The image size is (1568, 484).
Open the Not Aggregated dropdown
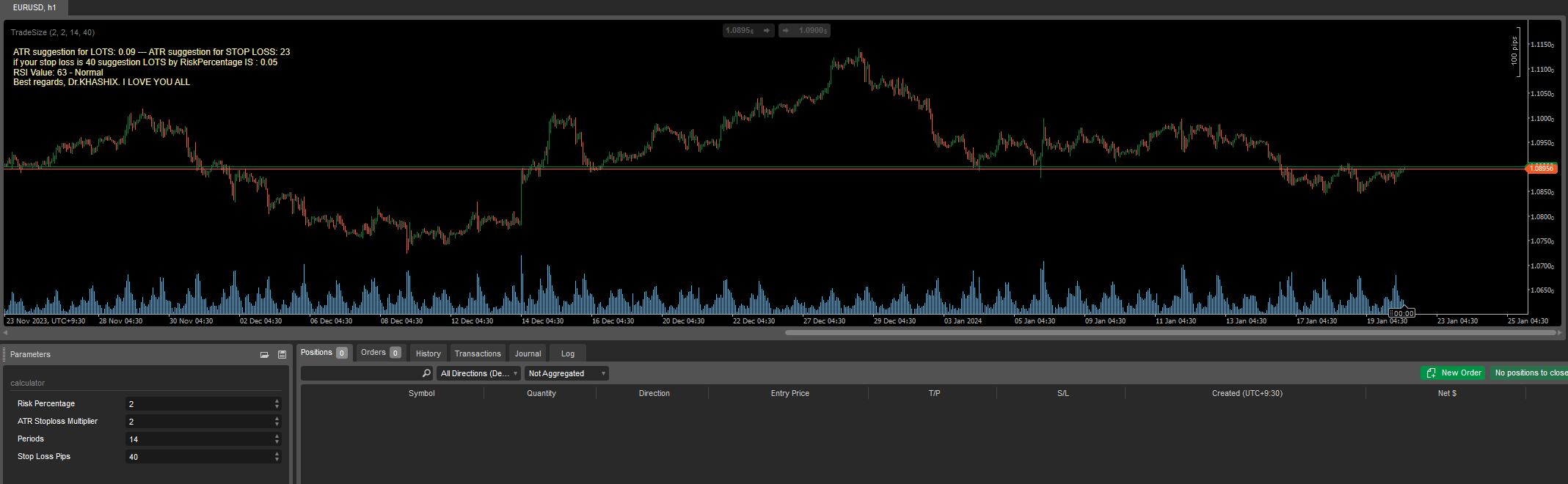(x=566, y=373)
